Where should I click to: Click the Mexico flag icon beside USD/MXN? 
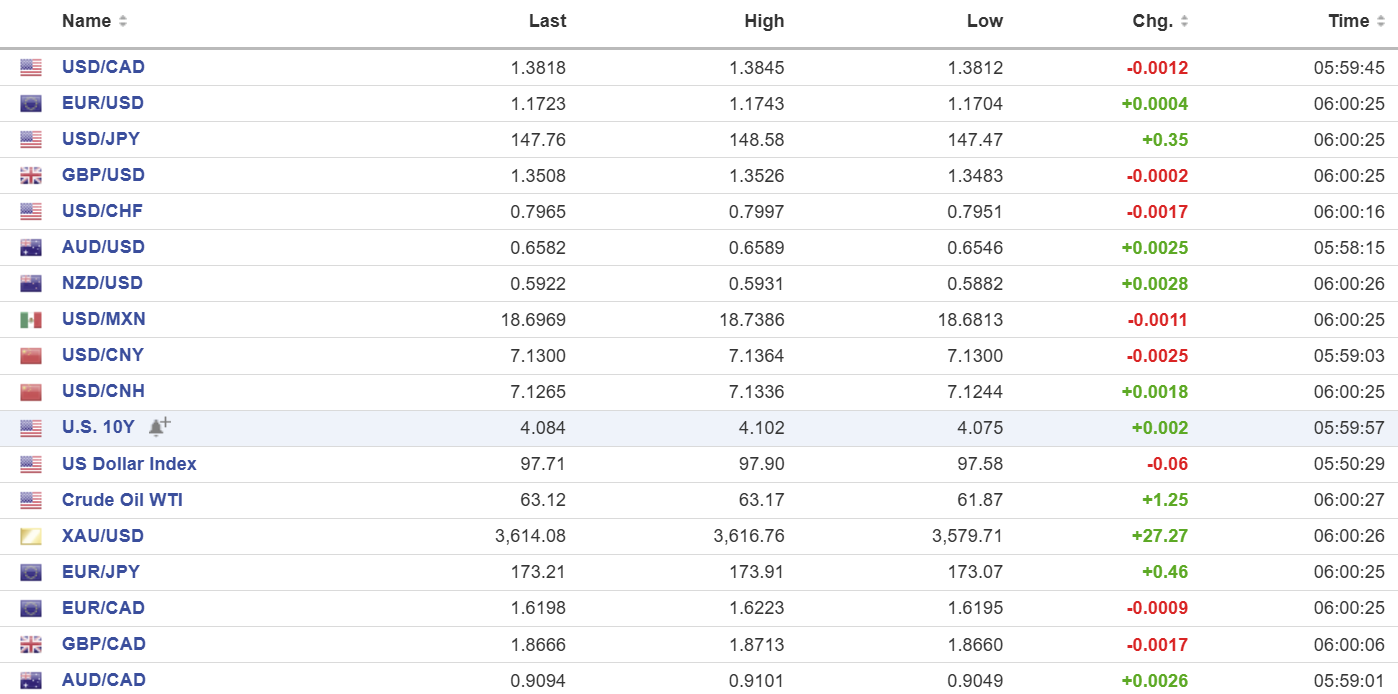[31, 320]
